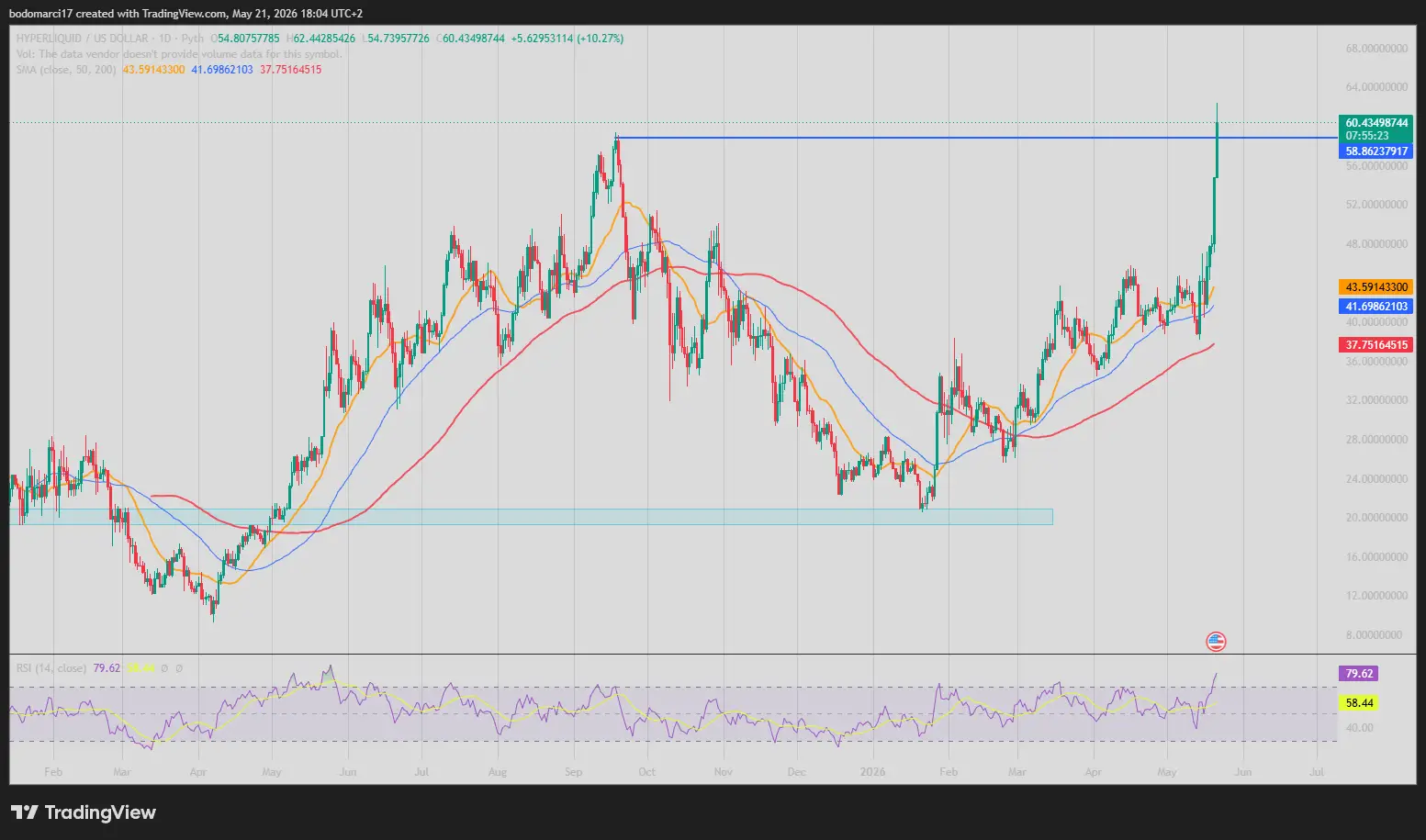Screen dimensions: 1426x840
Task: Click the green 60.43498744 current price tag
Action: 1376,123
